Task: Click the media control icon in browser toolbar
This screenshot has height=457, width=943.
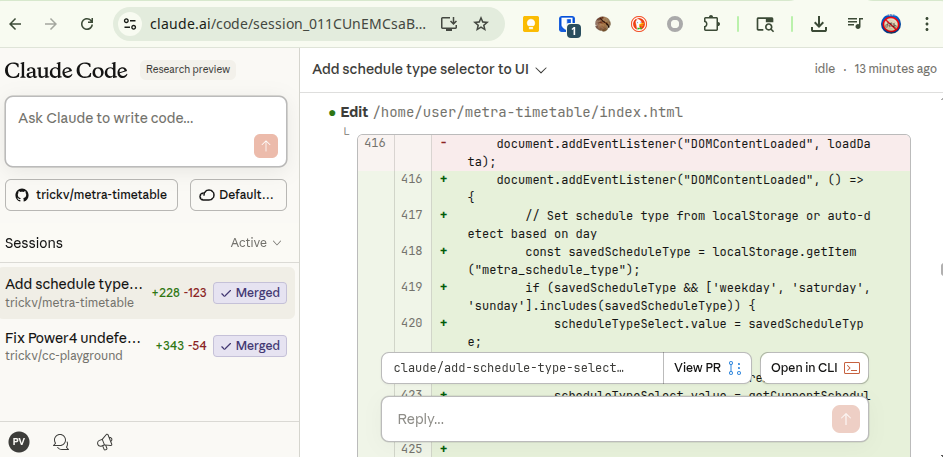Action: 855,24
